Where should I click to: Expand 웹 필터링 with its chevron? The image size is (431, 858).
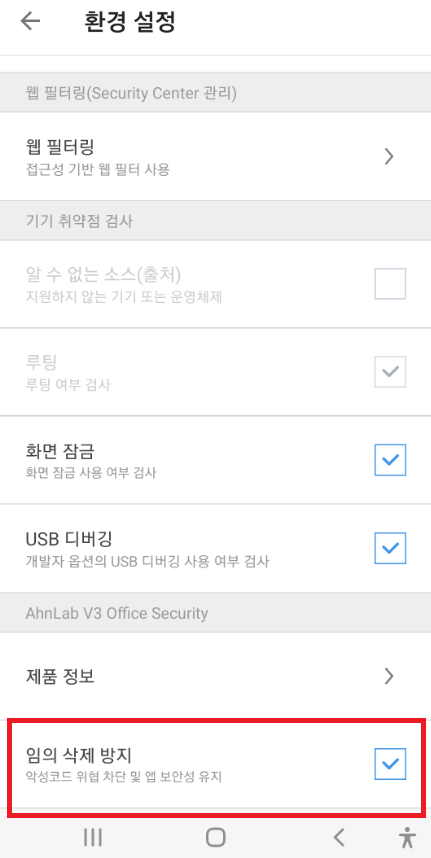click(x=389, y=156)
